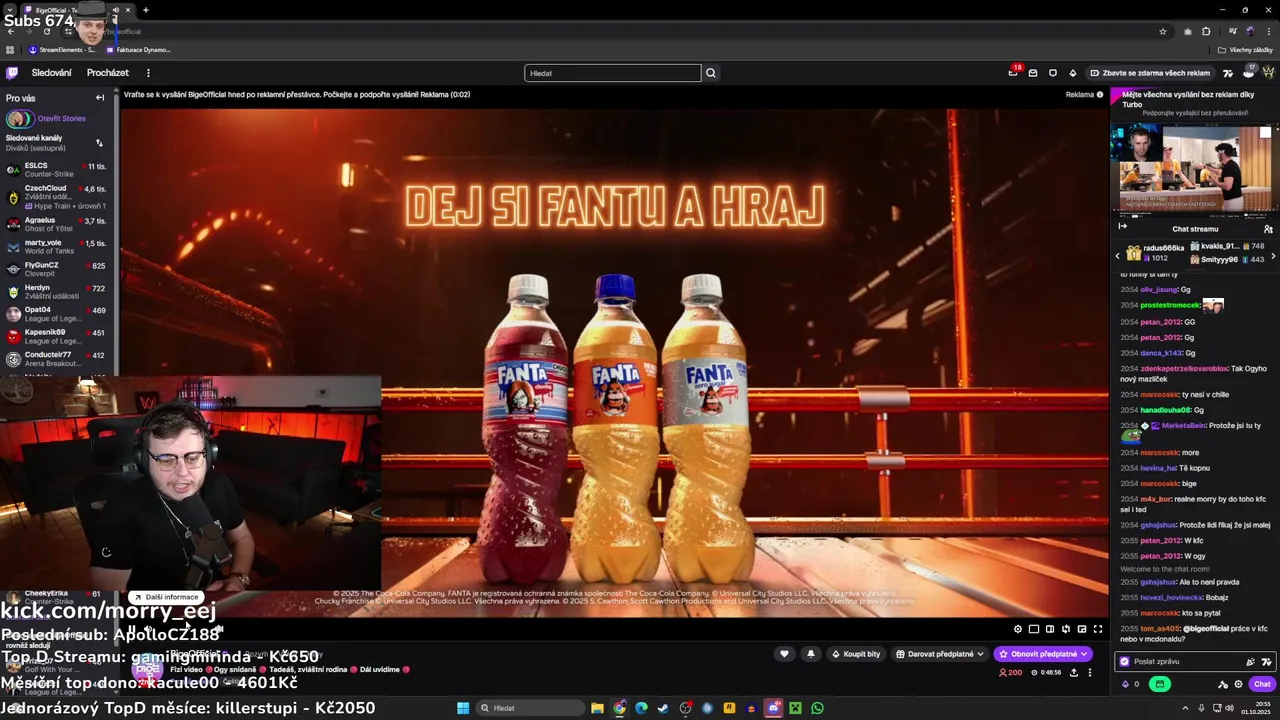Collapse the Pro vás sidebar

(x=100, y=98)
